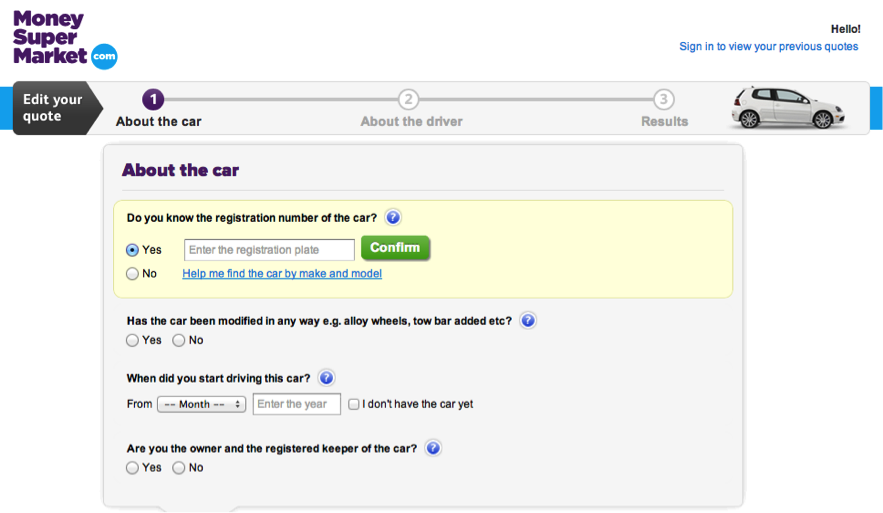Select No for knowing registration number
The width and height of the screenshot is (883, 513).
133,274
